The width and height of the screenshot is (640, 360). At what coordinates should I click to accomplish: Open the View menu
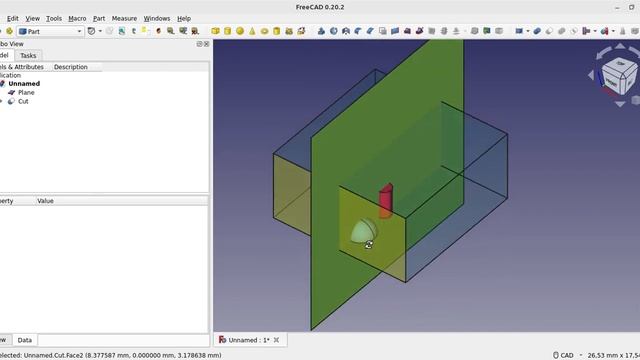[x=33, y=18]
